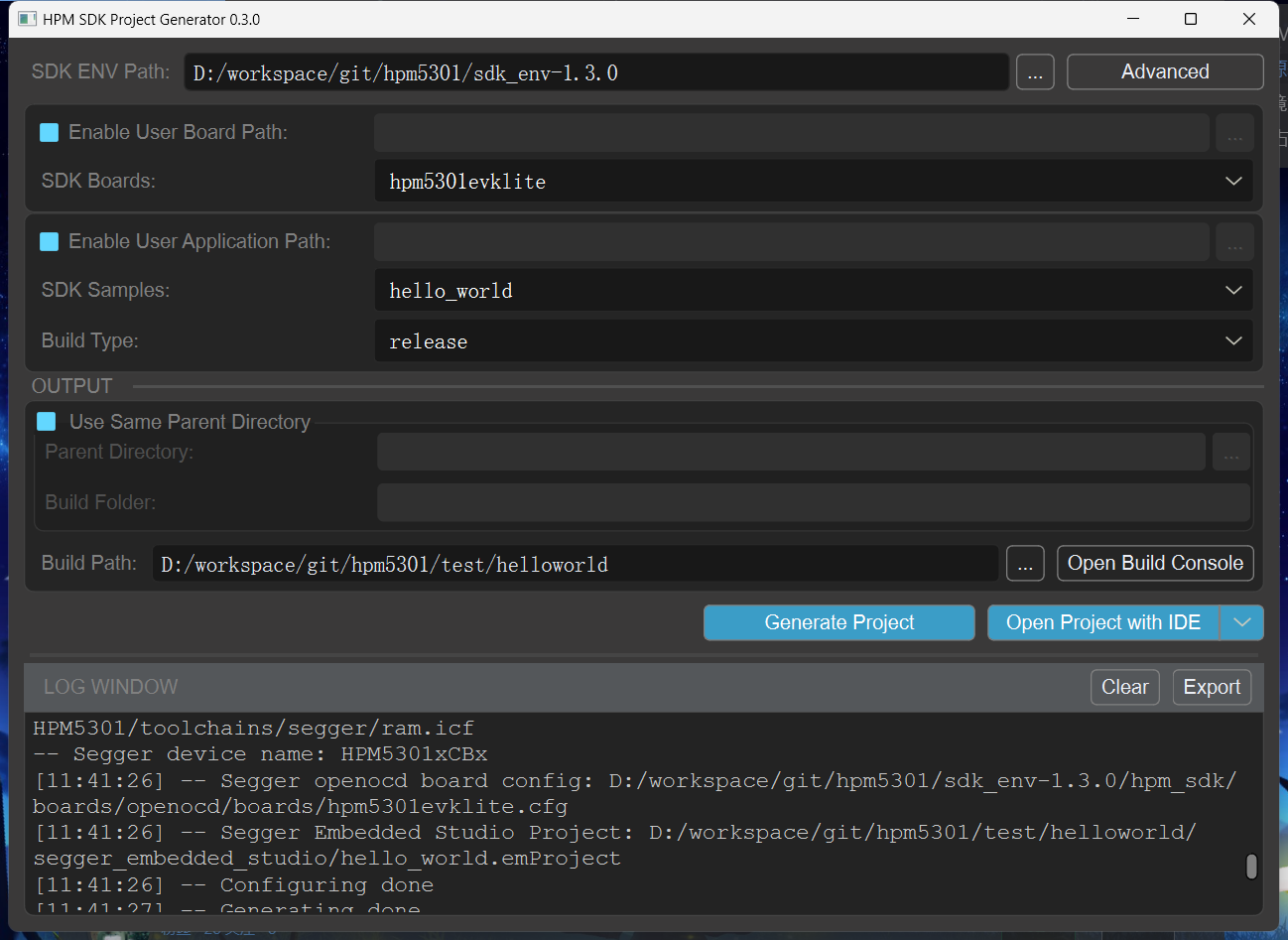Click the User Board Path input field
The height and width of the screenshot is (940, 1288).
[x=792, y=133]
